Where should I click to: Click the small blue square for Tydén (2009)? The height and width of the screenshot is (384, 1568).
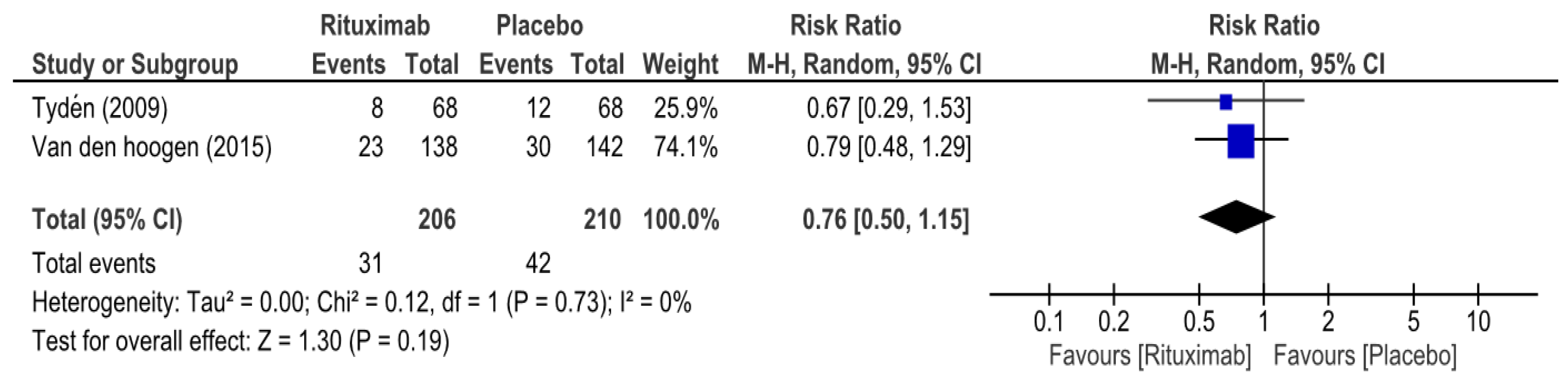pyautogui.click(x=1226, y=102)
